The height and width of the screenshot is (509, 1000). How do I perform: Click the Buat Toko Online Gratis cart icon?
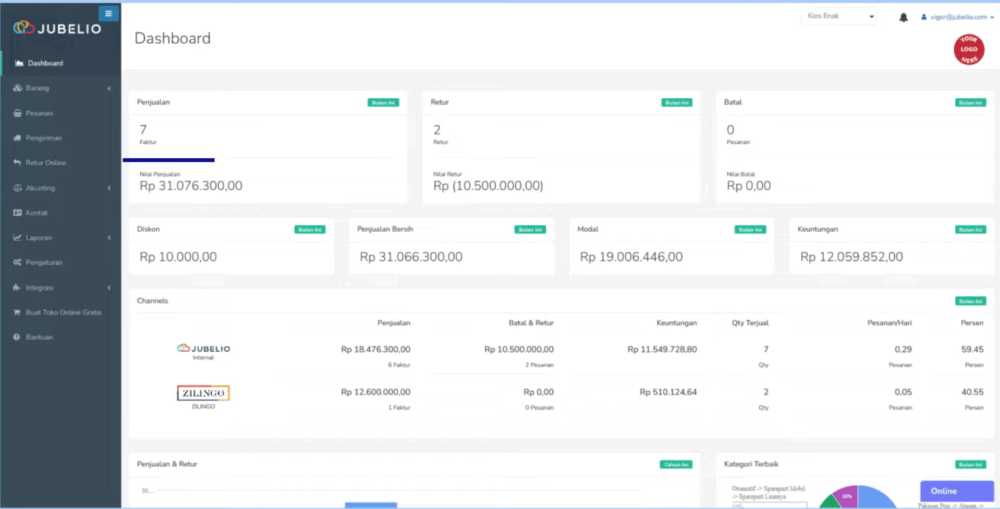click(17, 312)
